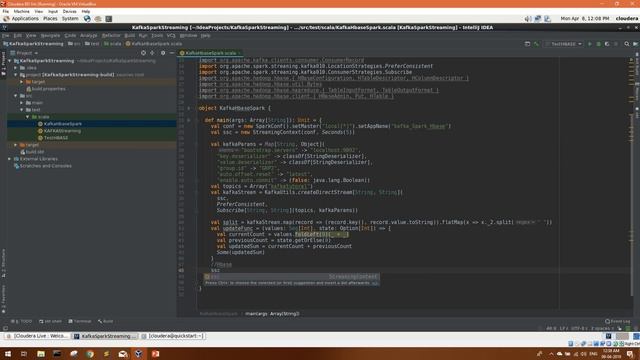Run the TestHBASE configuration with the green arrow

pyautogui.click(x=589, y=44)
